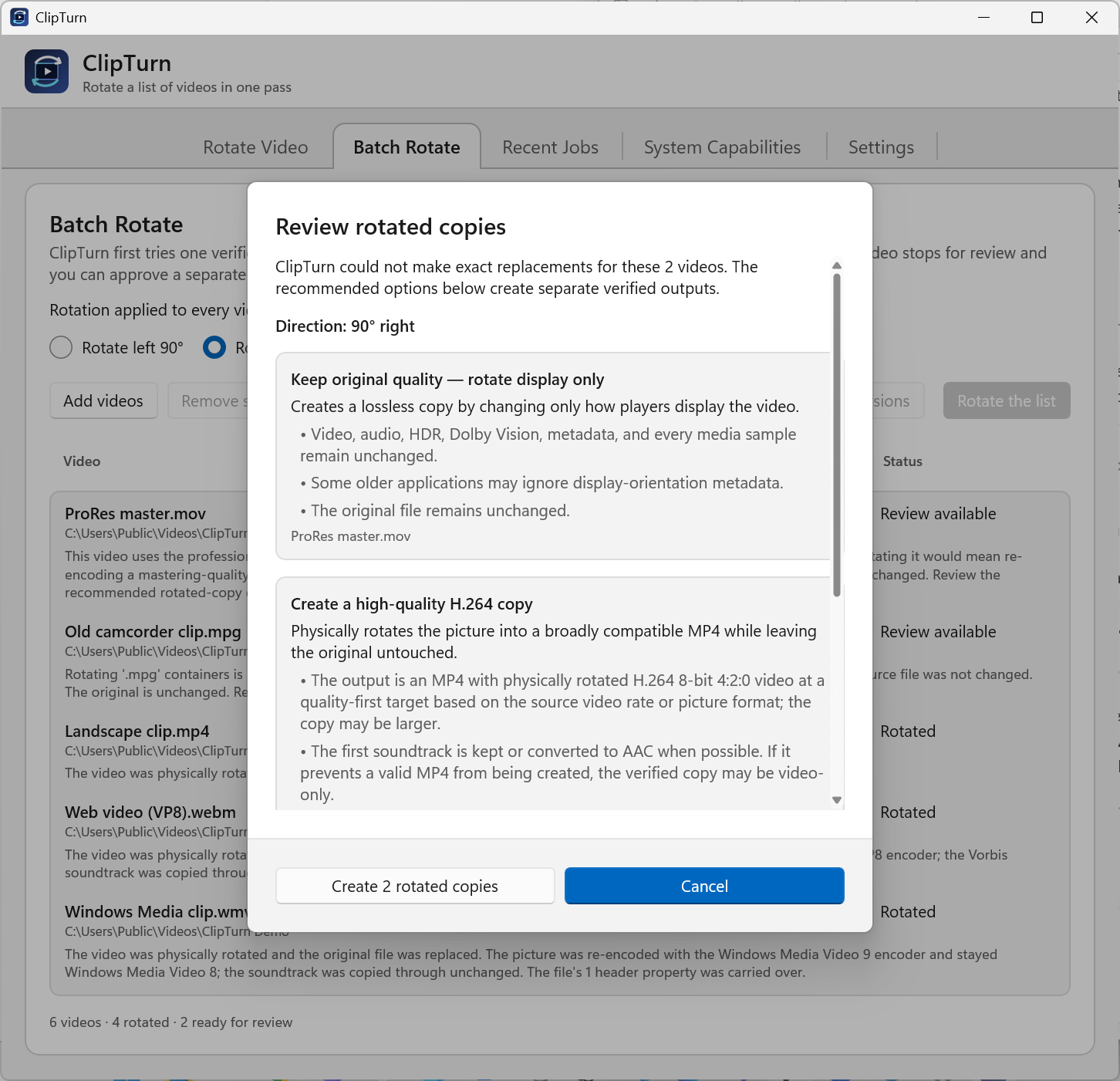
Task: Click the Rotate the list button
Action: (1006, 400)
